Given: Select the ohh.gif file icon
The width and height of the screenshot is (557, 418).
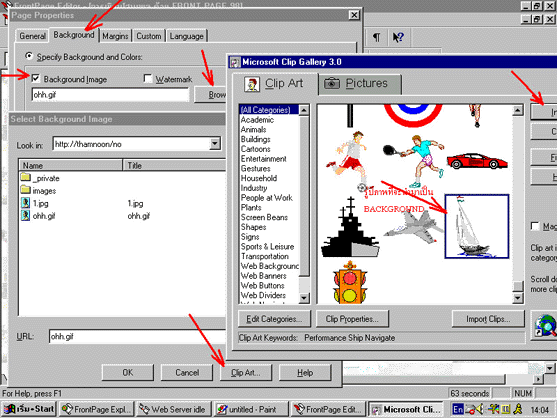Looking at the screenshot, I should (x=25, y=216).
